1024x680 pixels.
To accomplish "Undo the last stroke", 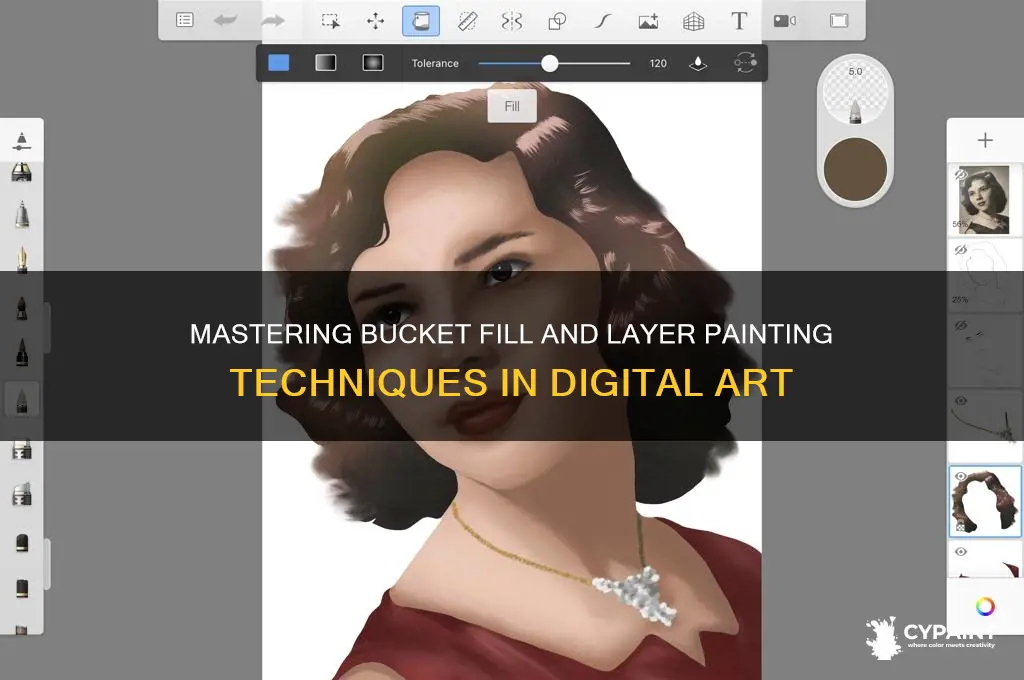I will click(225, 21).
